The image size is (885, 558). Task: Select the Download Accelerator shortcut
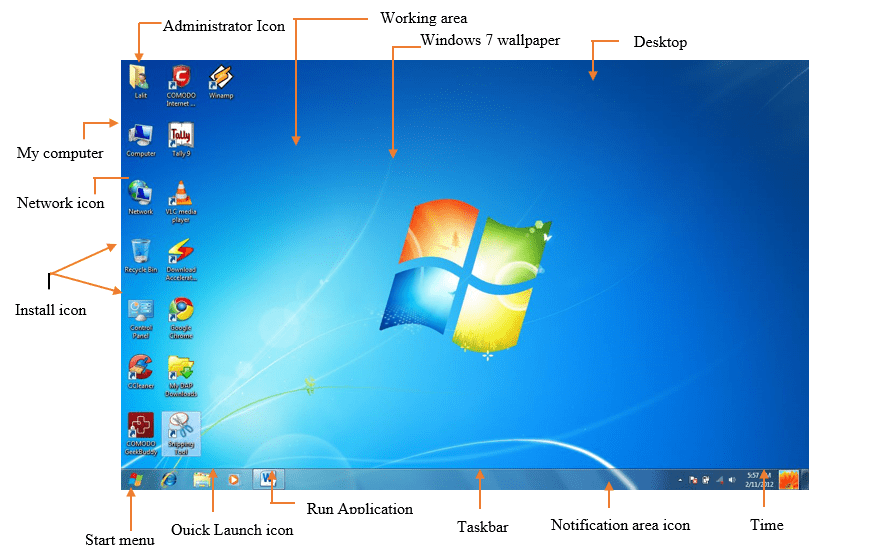click(x=181, y=260)
